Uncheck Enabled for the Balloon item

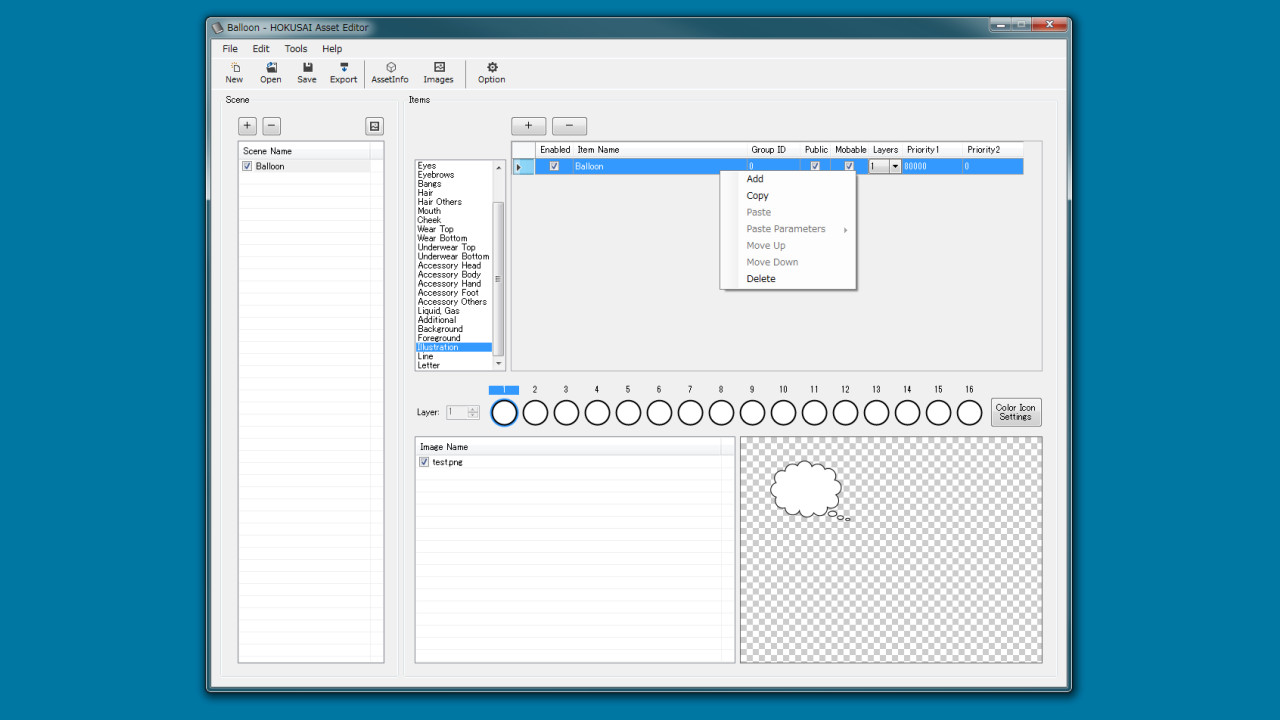[x=554, y=166]
